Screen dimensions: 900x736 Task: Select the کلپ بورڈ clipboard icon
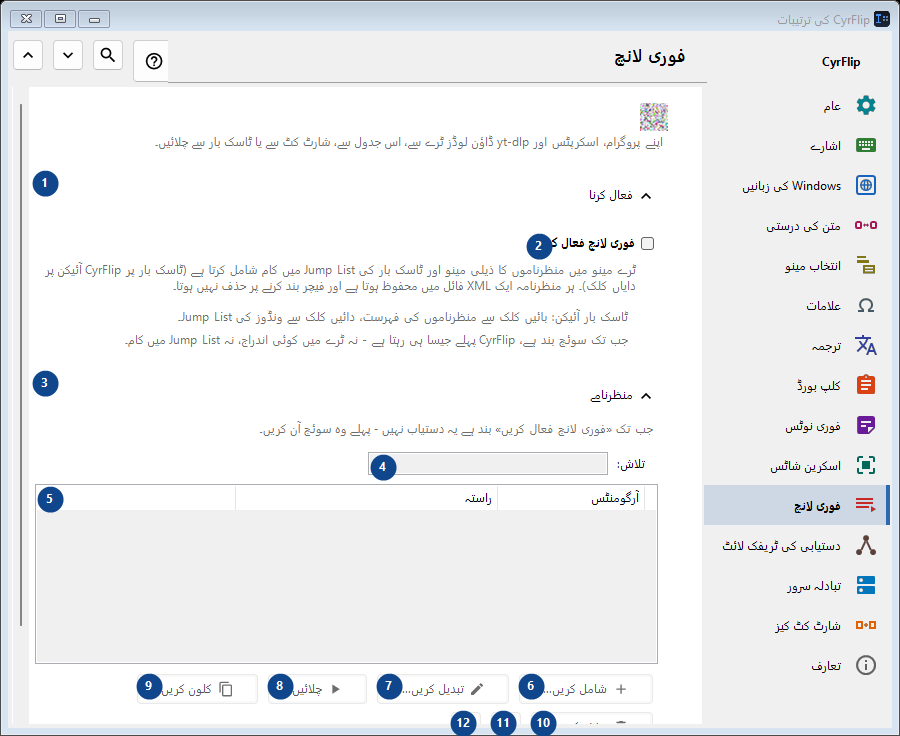click(866, 385)
